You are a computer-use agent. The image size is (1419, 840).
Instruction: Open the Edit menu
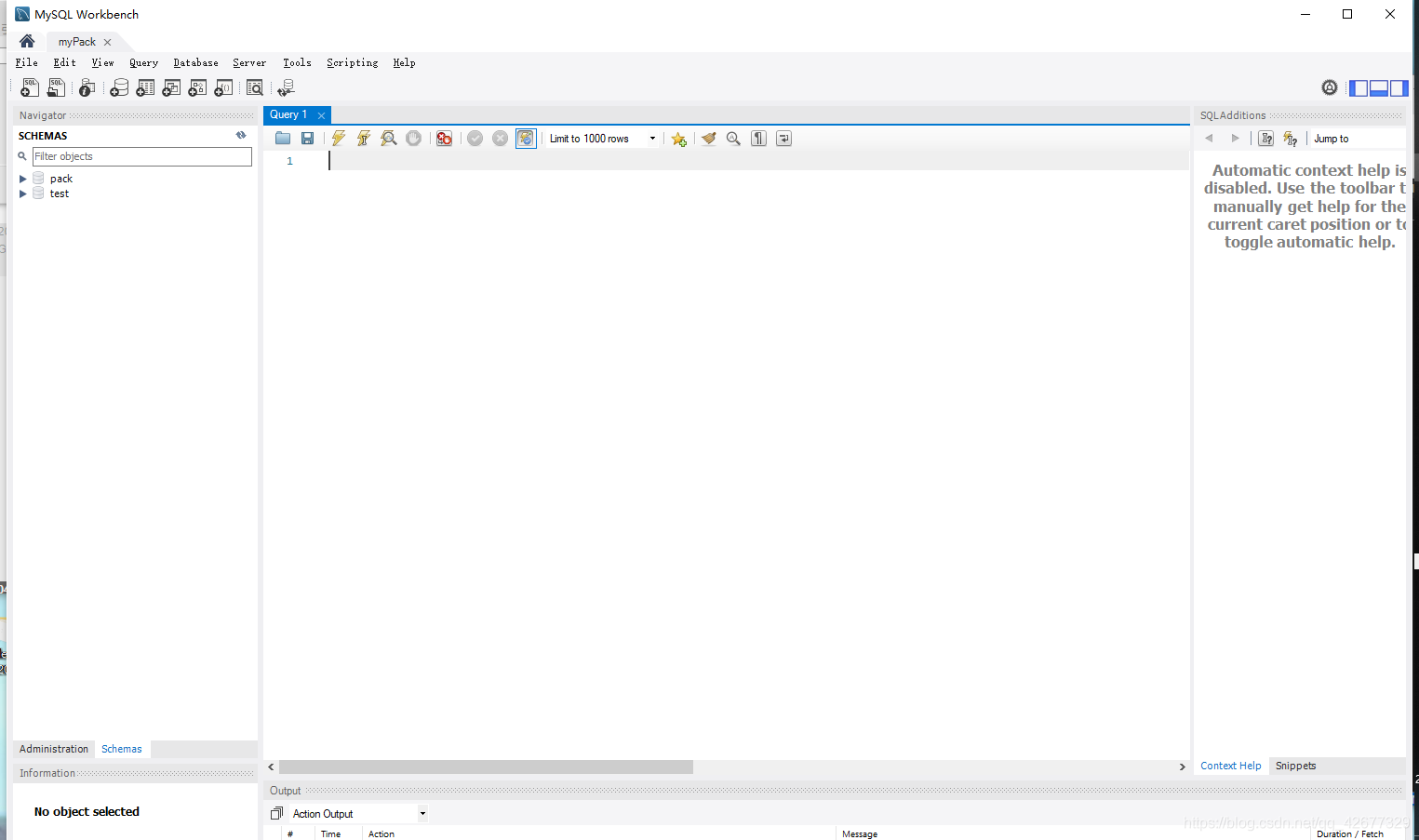point(65,62)
